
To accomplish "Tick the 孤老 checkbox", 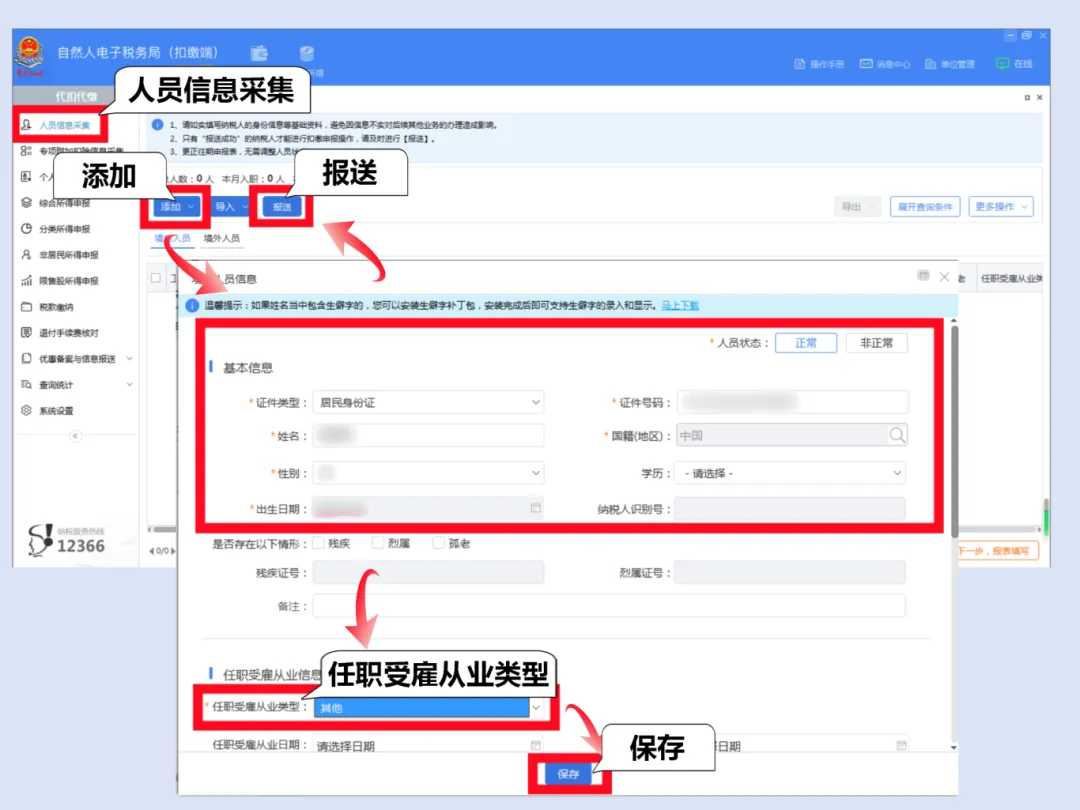I will tap(438, 543).
